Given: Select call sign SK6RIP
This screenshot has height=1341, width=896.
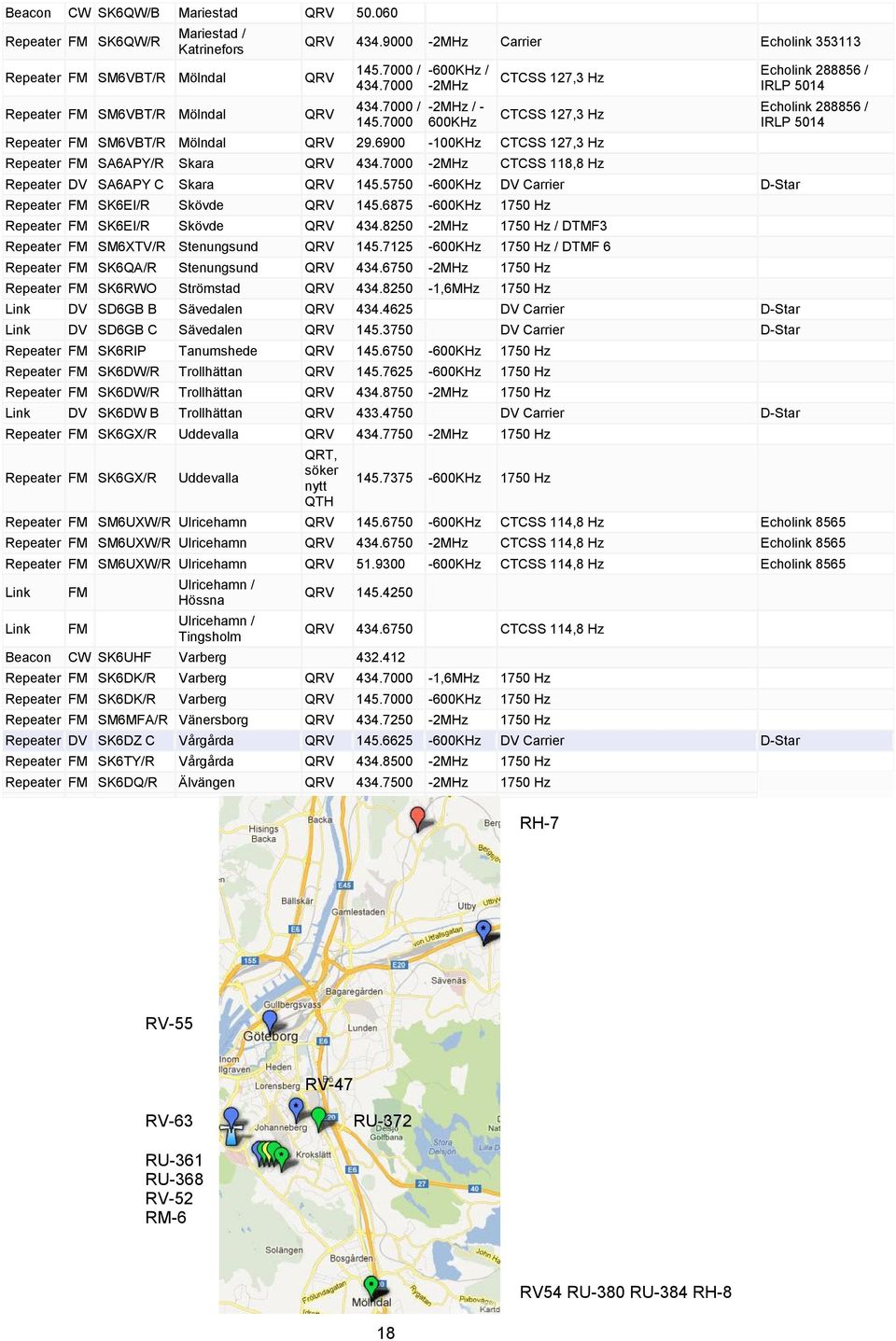Looking at the screenshot, I should pyautogui.click(x=122, y=351).
